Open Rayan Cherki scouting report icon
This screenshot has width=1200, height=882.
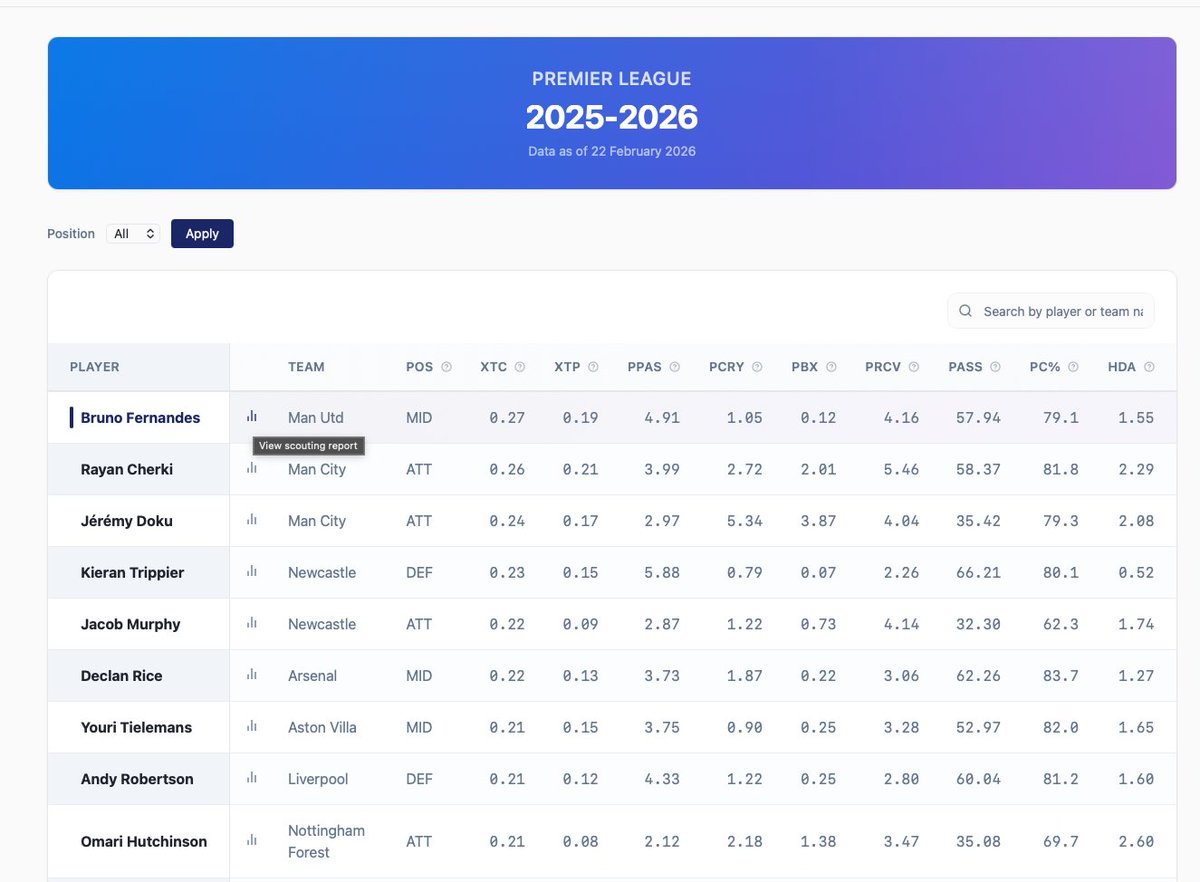pos(252,468)
